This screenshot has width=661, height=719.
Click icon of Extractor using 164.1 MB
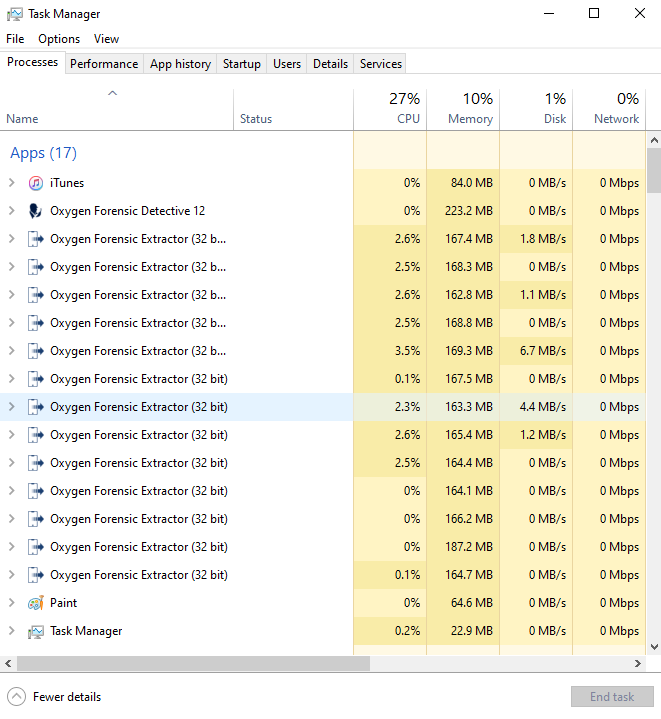click(36, 491)
